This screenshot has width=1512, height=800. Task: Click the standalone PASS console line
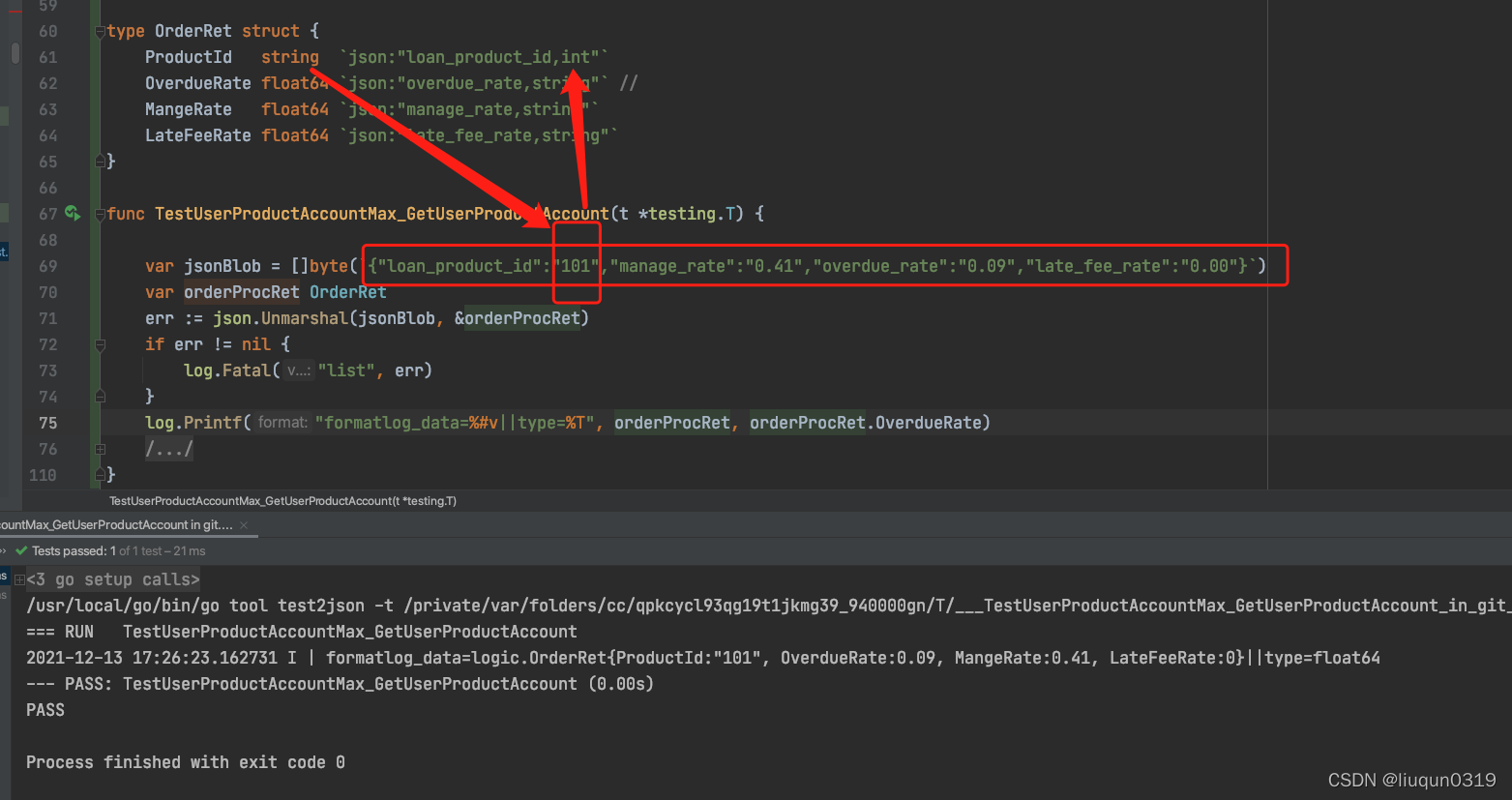pyautogui.click(x=45, y=710)
